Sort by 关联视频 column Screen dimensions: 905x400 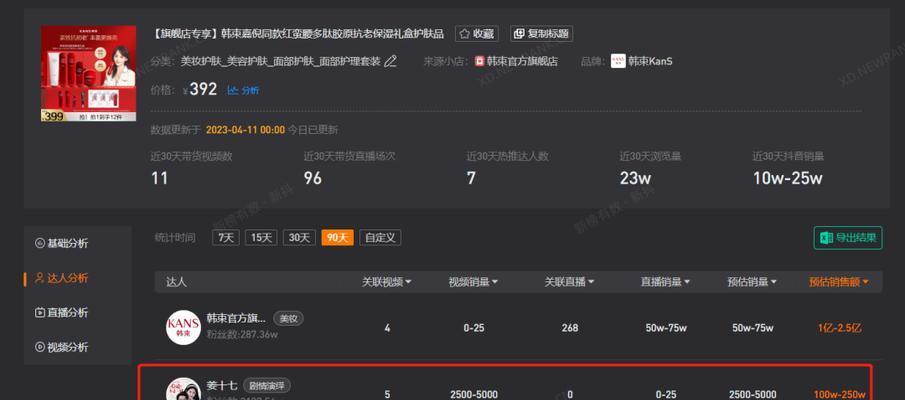[x=387, y=282]
